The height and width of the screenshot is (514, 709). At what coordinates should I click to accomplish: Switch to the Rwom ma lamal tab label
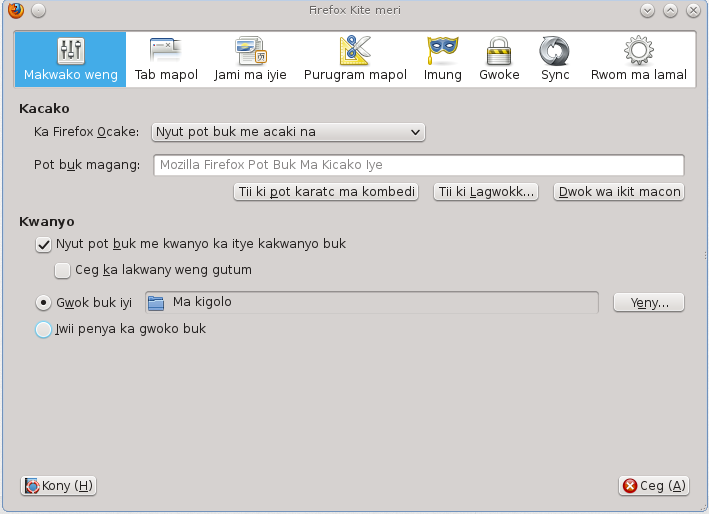coord(638,75)
